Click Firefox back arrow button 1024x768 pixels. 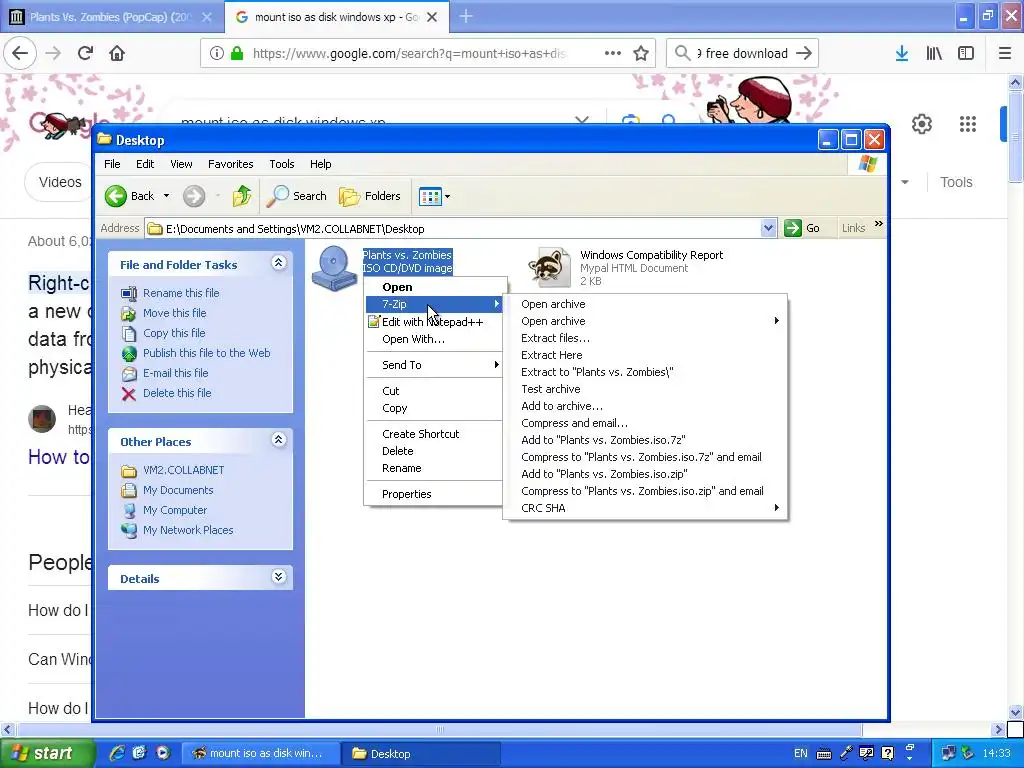(x=20, y=53)
